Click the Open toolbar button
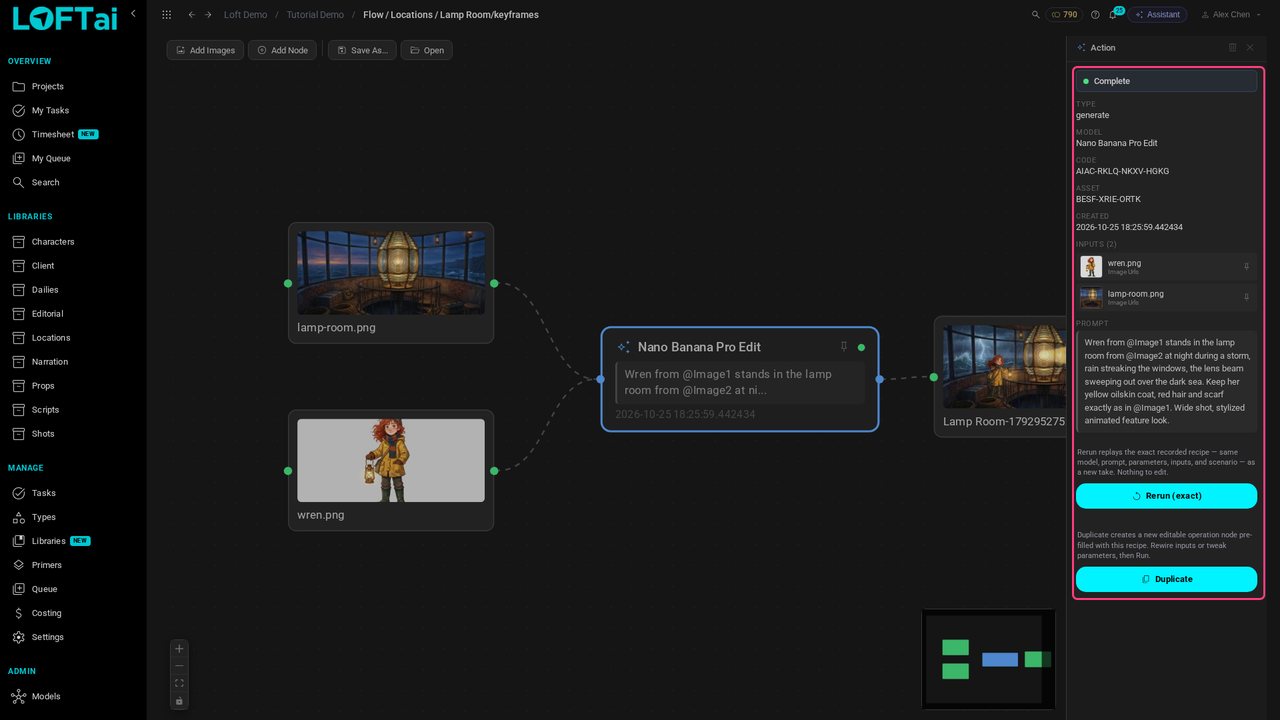Screen dimensions: 1280x720 426,50
